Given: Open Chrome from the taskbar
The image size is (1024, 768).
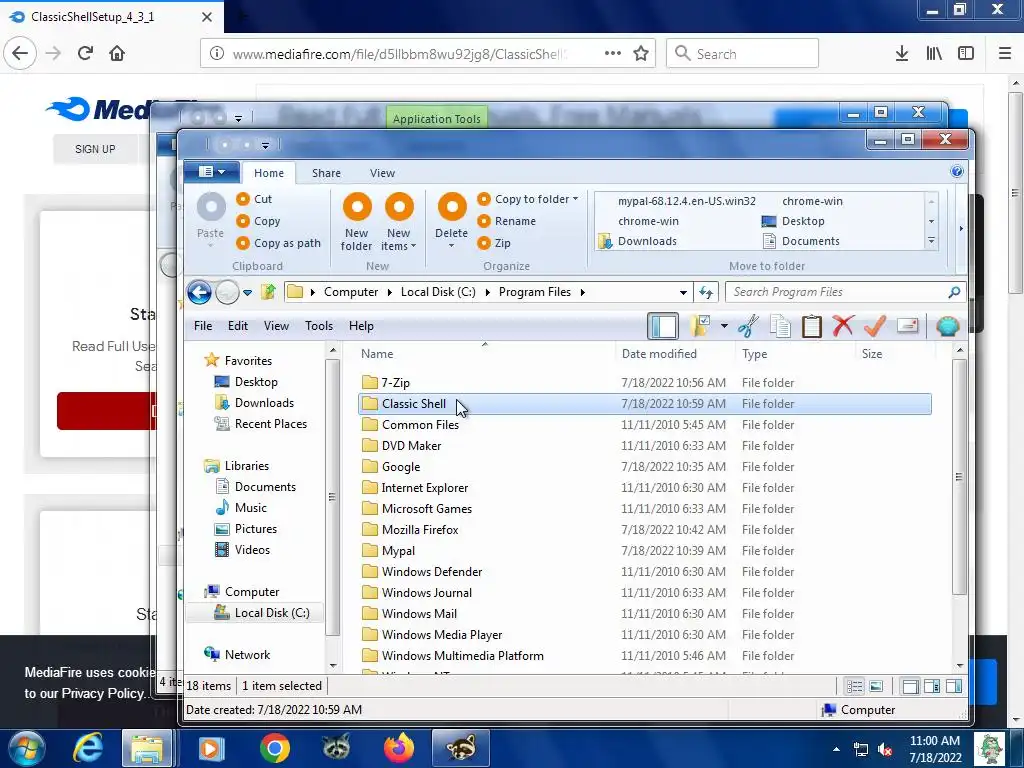Looking at the screenshot, I should (x=274, y=748).
